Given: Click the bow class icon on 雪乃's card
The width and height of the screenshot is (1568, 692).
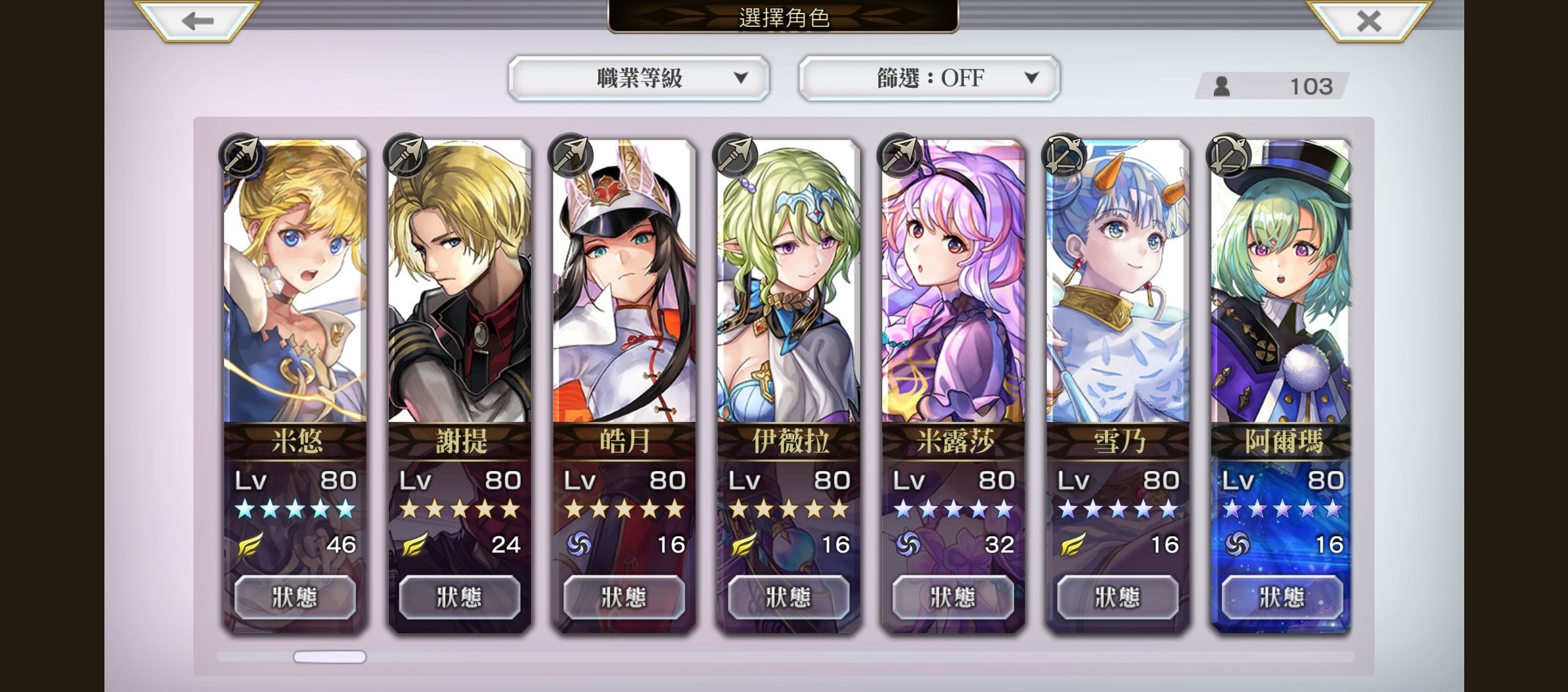Looking at the screenshot, I should click(1063, 155).
